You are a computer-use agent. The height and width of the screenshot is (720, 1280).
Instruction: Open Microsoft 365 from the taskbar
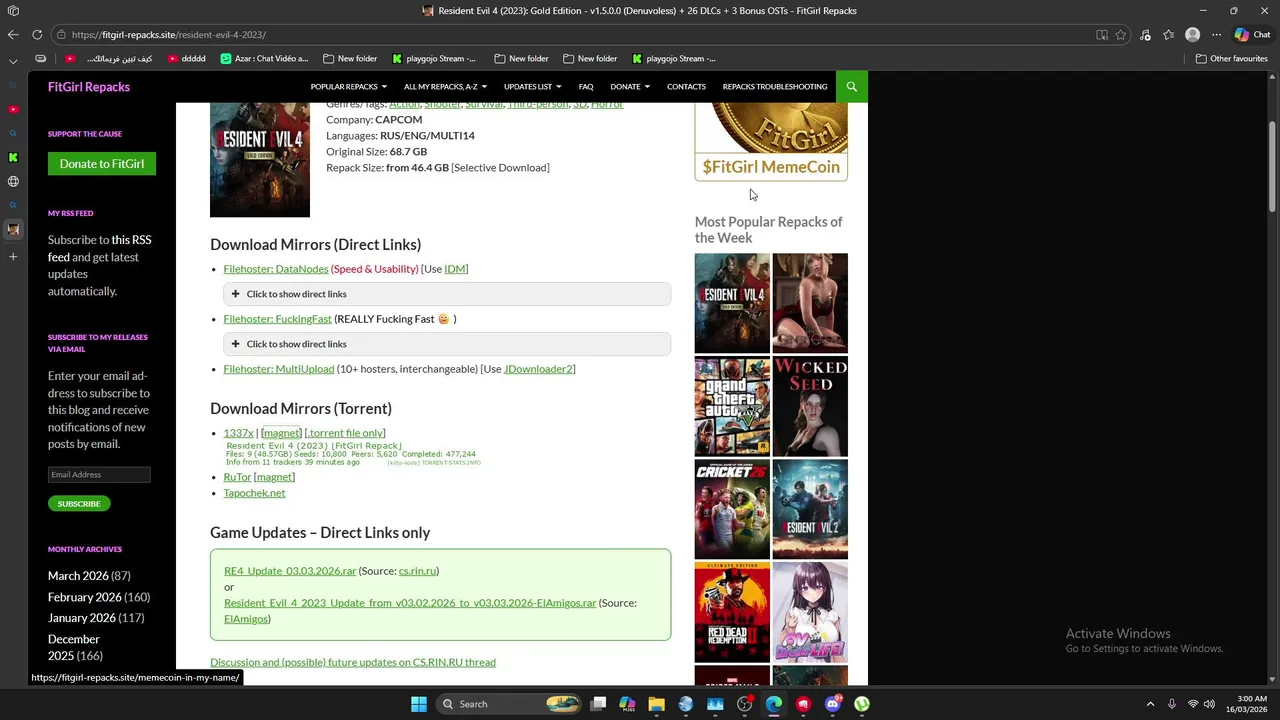click(x=627, y=704)
